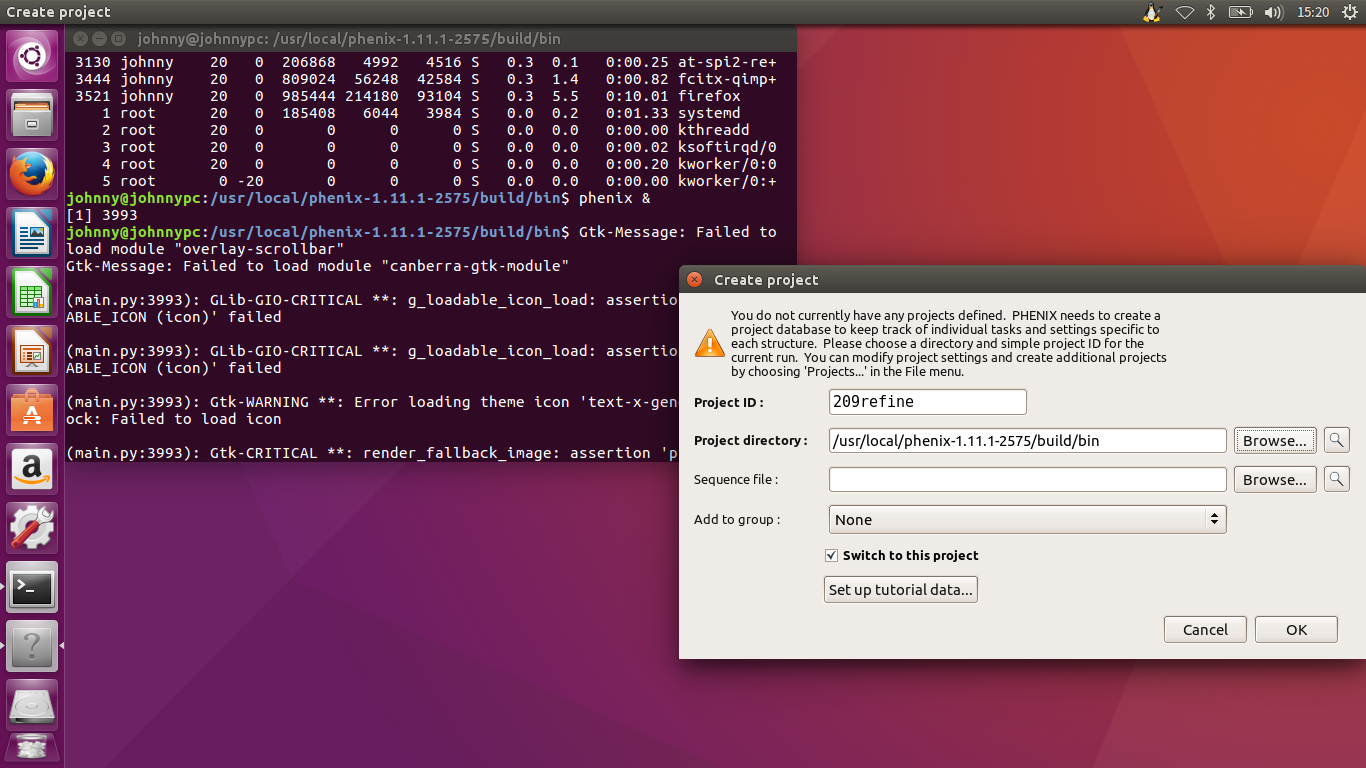This screenshot has height=768, width=1366.
Task: Click the Terminal icon in the dock
Action: (x=32, y=588)
